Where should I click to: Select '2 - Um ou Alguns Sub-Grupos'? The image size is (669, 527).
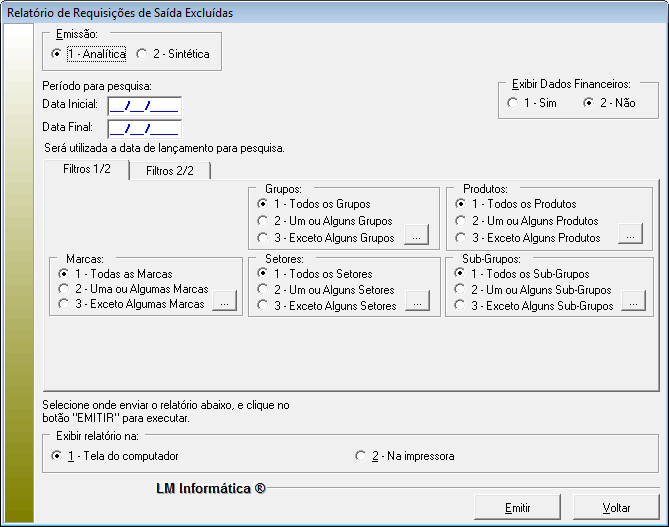click(461, 290)
